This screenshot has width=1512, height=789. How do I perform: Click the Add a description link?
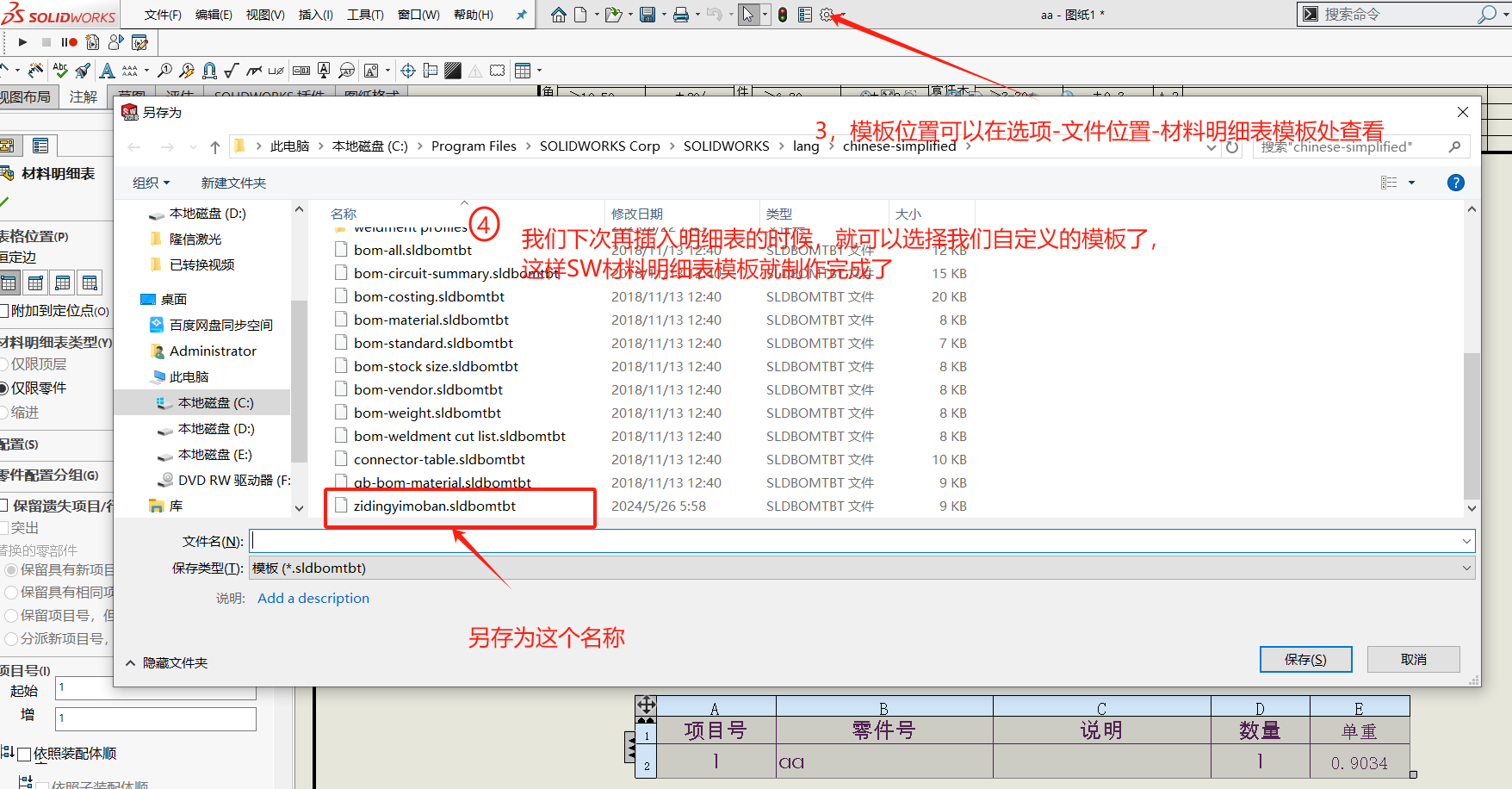coord(313,598)
